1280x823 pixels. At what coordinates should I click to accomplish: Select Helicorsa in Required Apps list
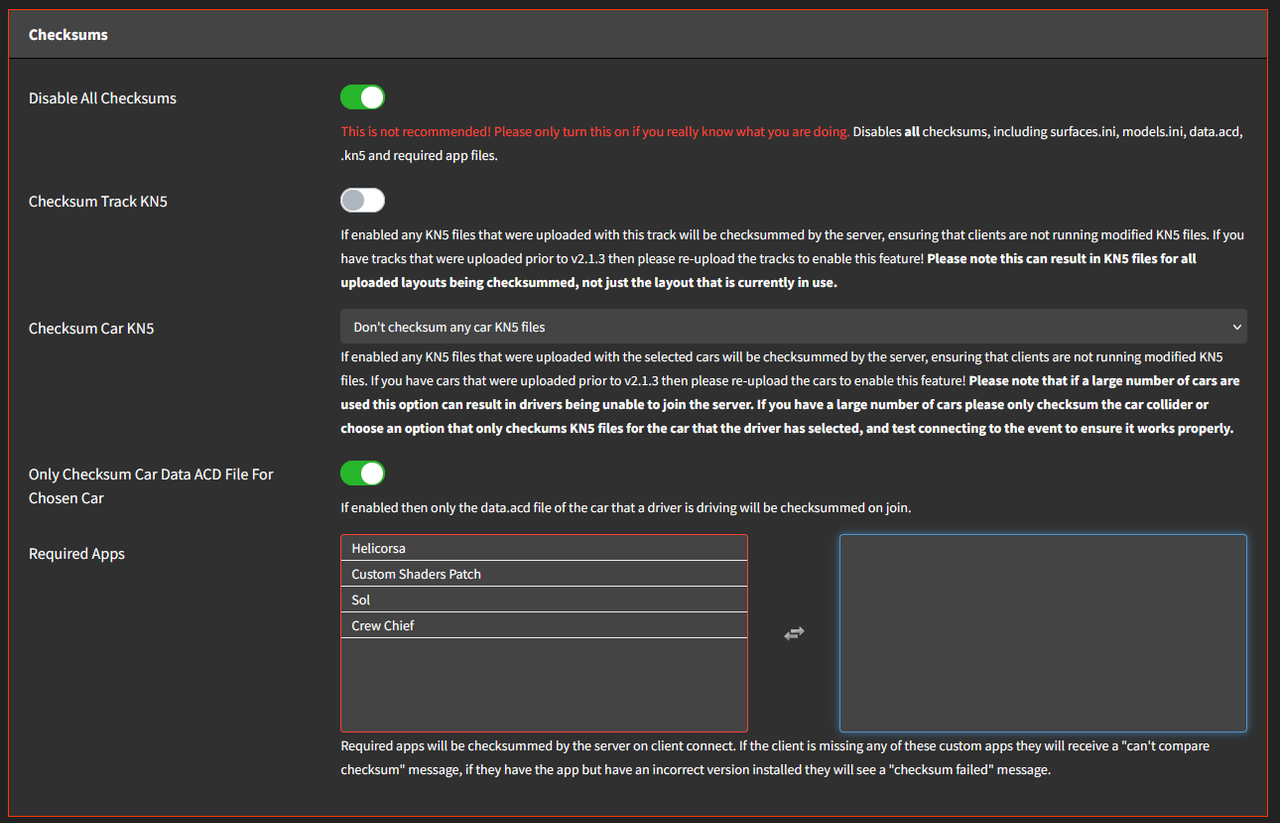544,548
